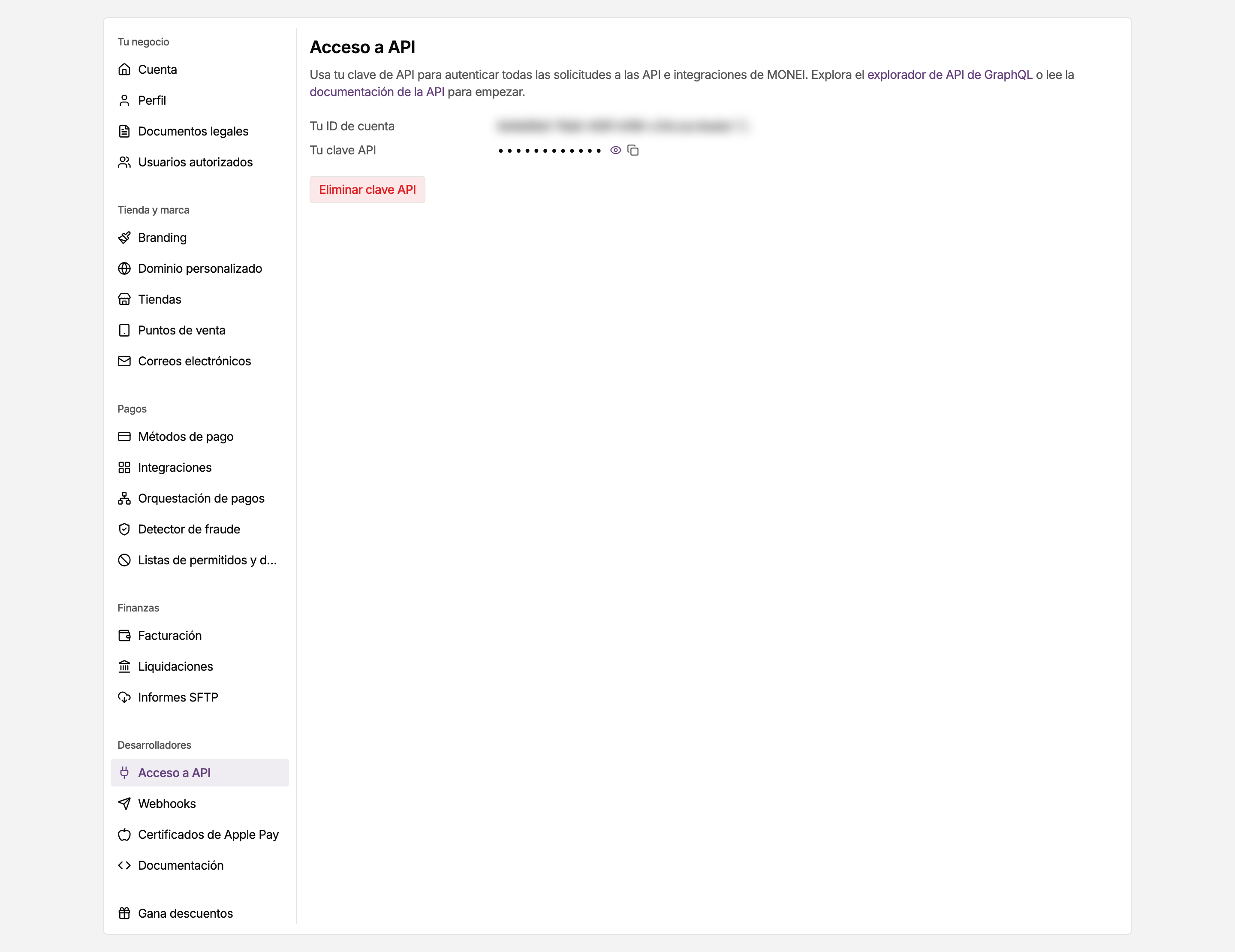Select the active Acceso a API item
Image resolution: width=1235 pixels, height=952 pixels.
click(x=199, y=773)
